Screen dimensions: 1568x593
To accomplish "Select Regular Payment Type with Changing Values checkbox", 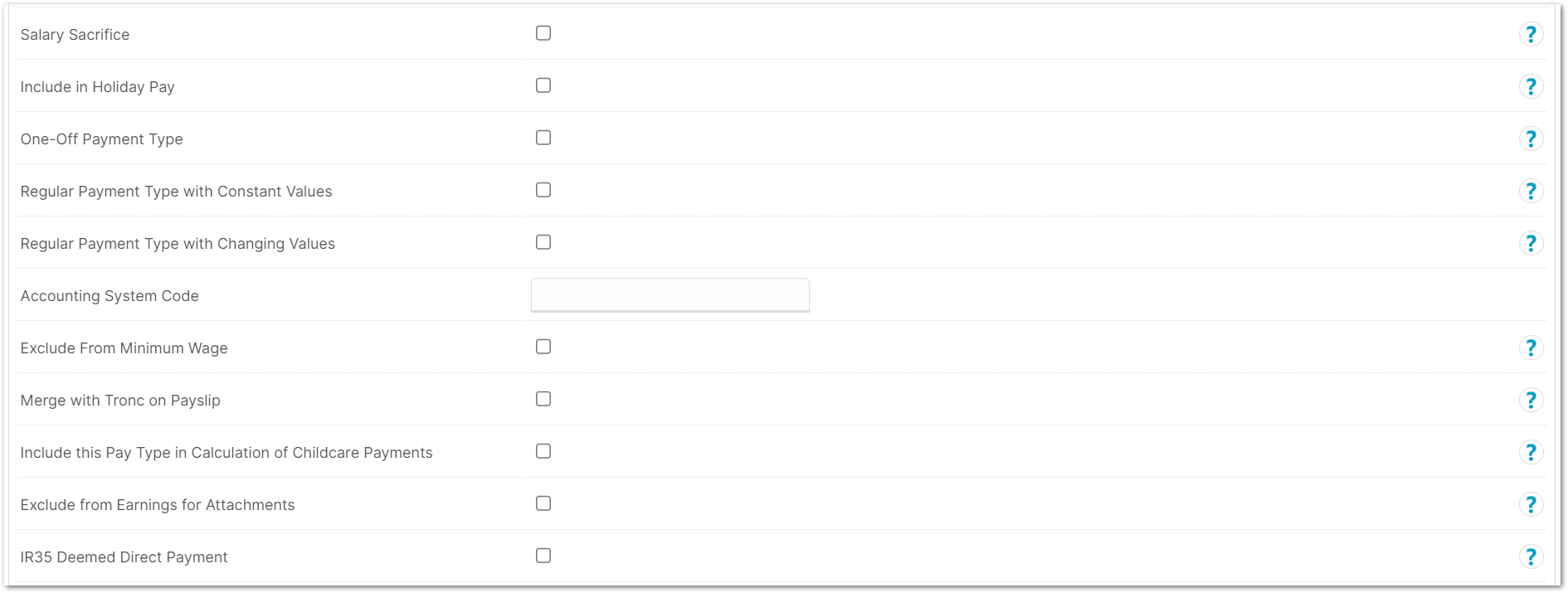I will [543, 242].
